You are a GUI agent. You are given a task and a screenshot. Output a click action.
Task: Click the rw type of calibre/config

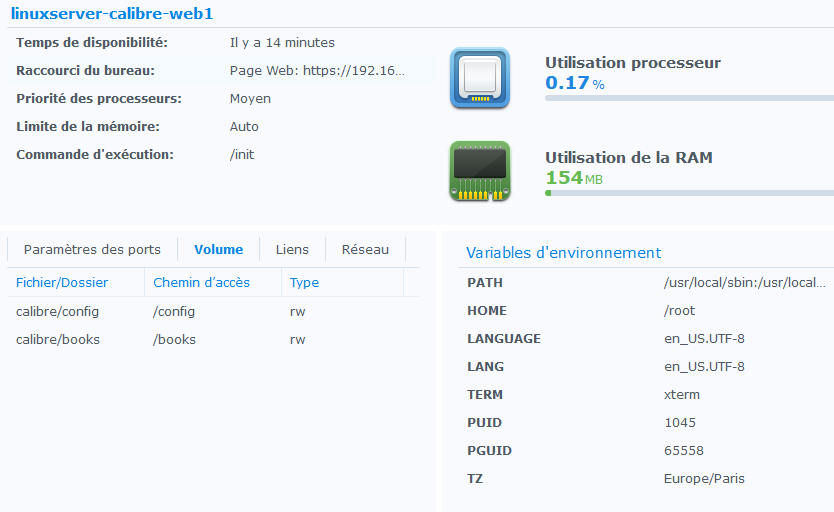[x=297, y=312]
